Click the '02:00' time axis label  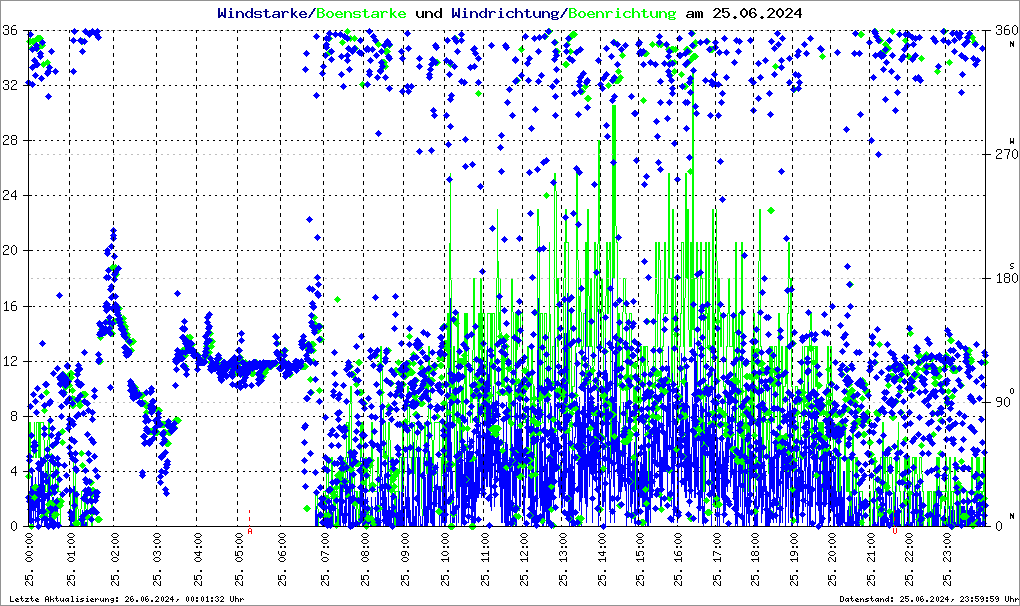[x=114, y=548]
